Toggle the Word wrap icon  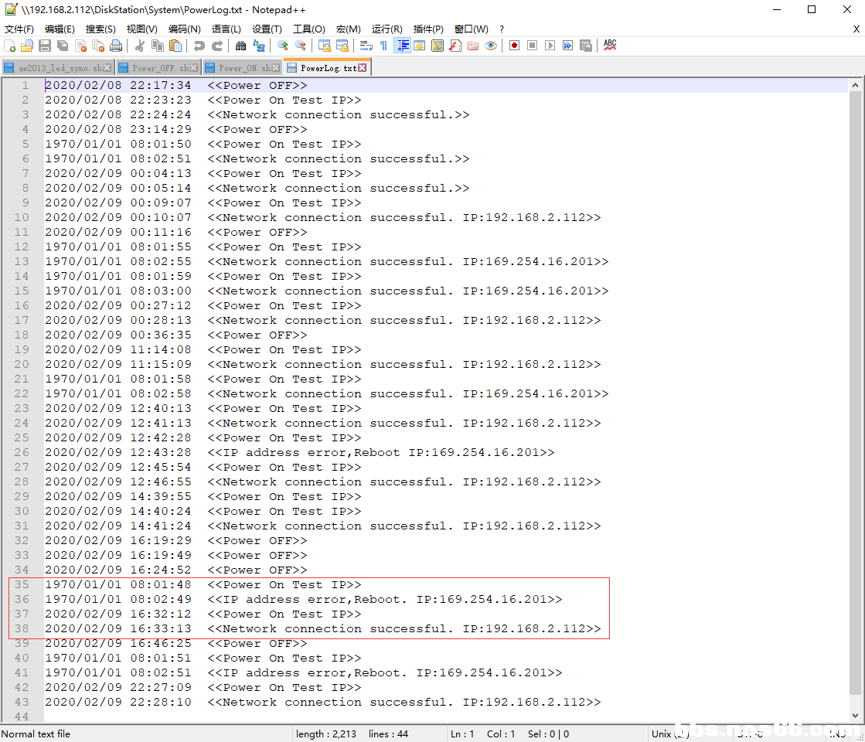[x=366, y=46]
